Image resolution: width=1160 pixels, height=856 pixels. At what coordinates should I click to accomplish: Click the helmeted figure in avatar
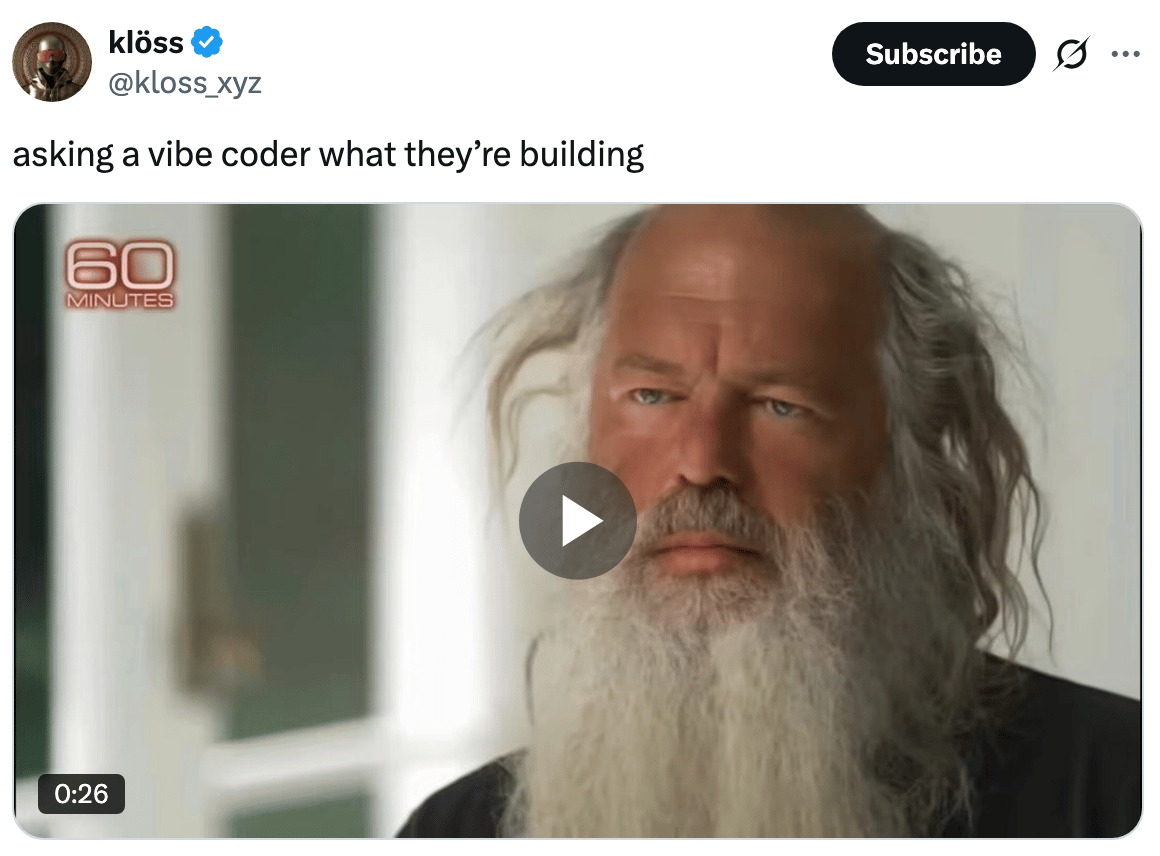point(50,67)
